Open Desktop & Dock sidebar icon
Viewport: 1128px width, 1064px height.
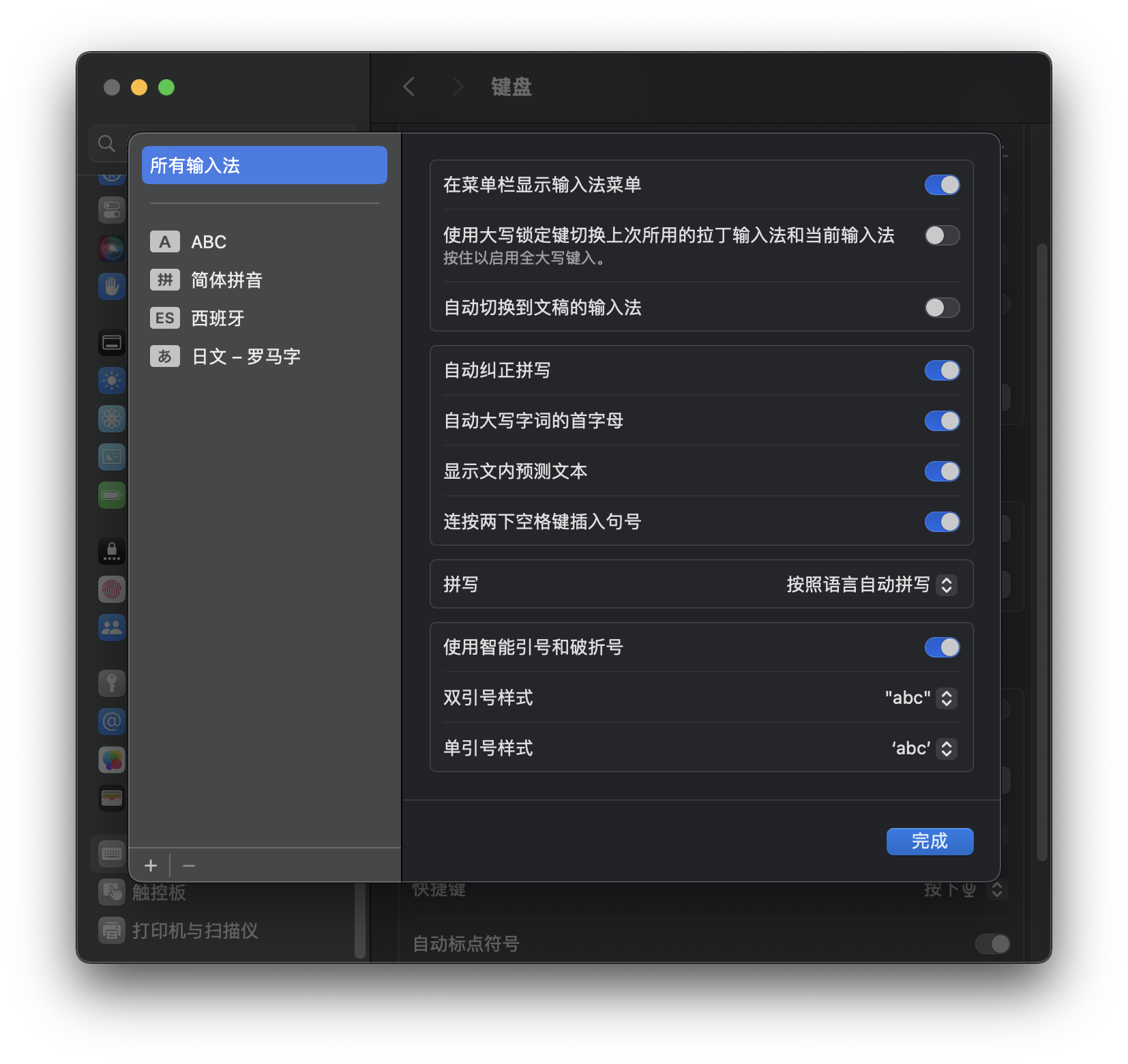(112, 342)
